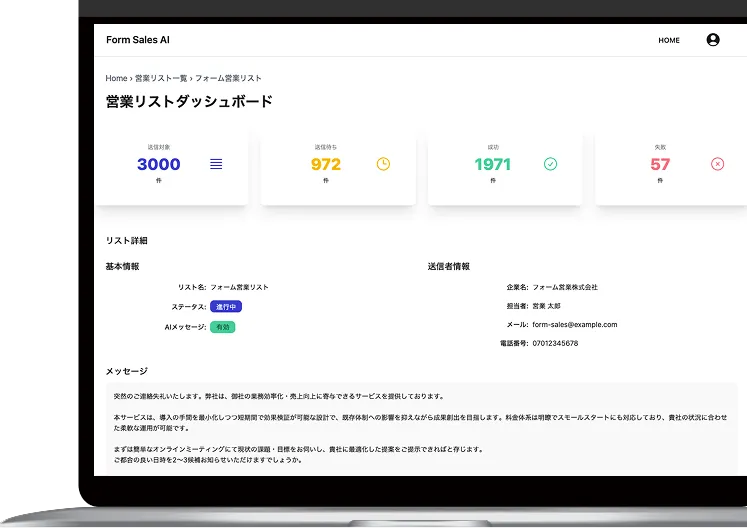Click the company name フォーム営業株式会社
Screen dimensions: 747x528
pyautogui.click(x=565, y=287)
